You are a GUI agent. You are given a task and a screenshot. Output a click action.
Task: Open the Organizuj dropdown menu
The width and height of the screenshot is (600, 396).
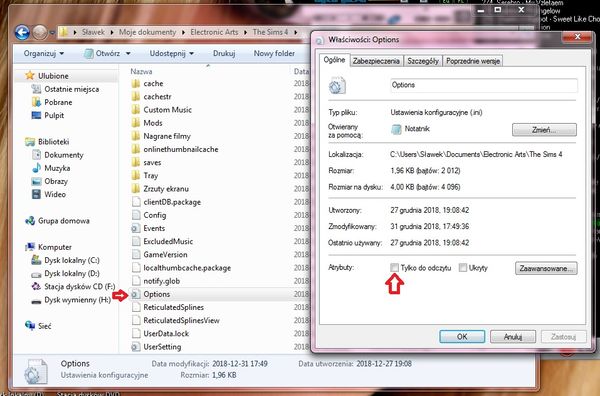pos(44,54)
